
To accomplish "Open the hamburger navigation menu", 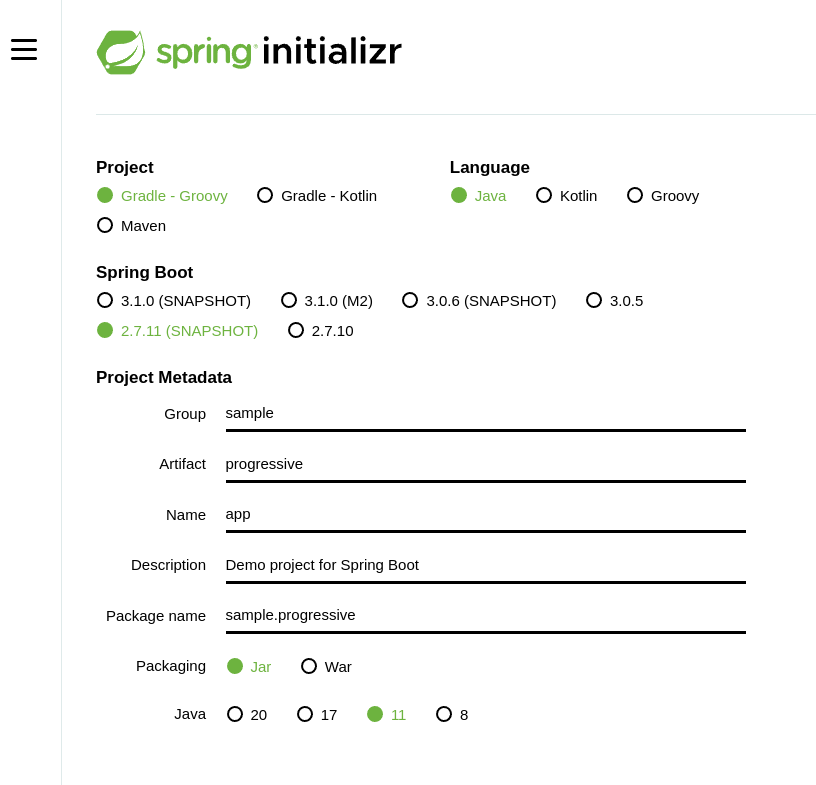I will [x=24, y=49].
